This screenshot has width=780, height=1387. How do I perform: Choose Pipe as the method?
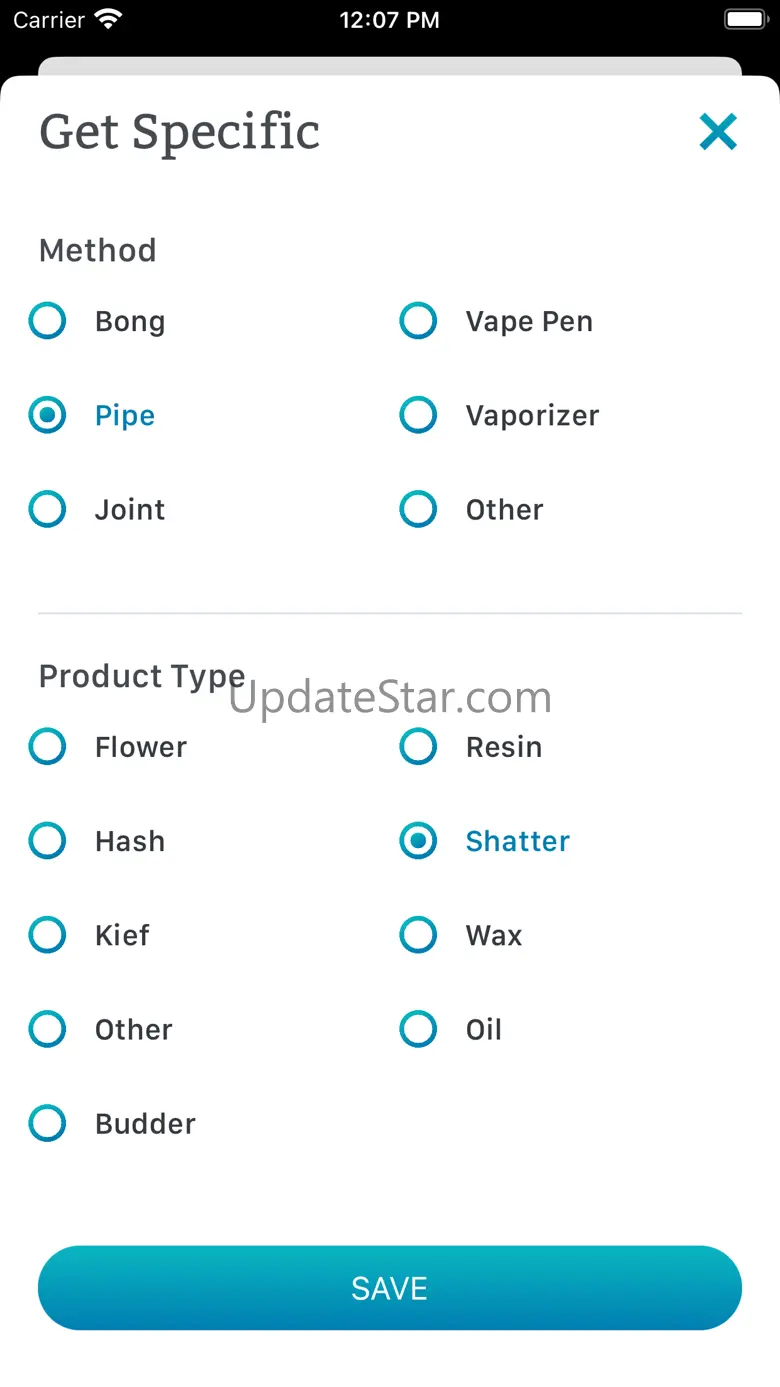(47, 416)
